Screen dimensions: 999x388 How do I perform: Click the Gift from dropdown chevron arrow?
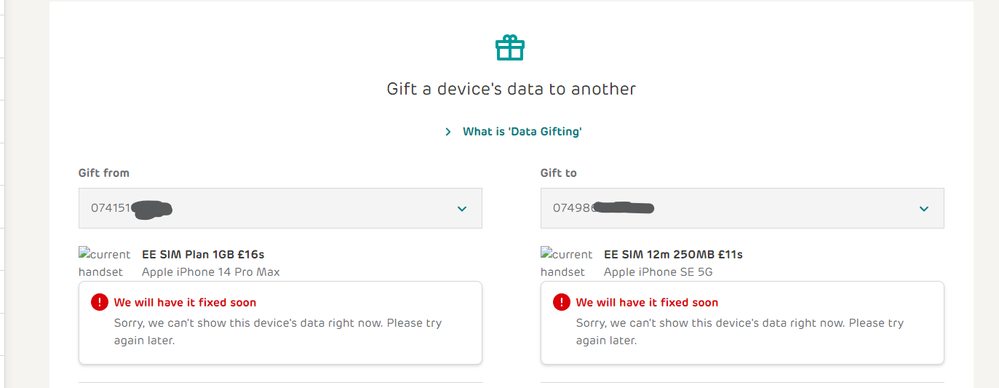coord(462,208)
